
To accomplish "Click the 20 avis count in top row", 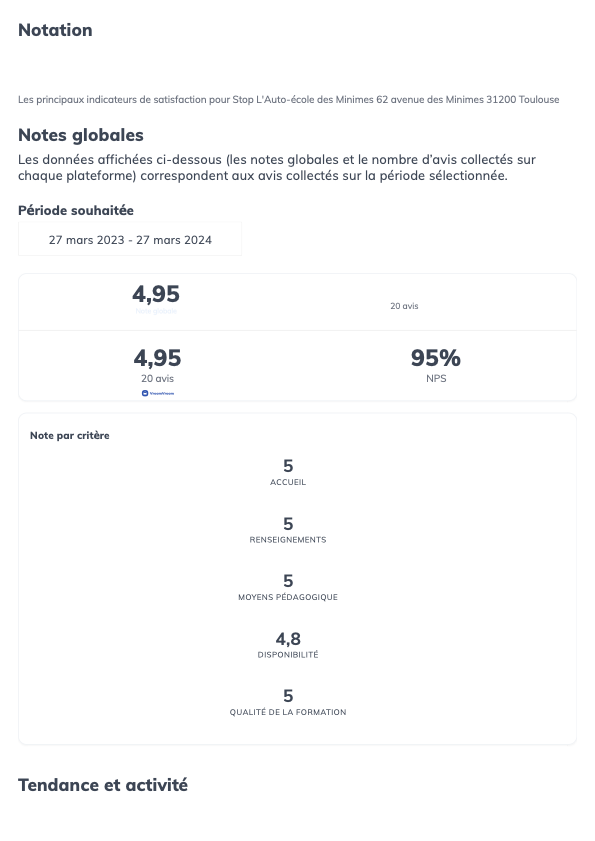I will pyautogui.click(x=405, y=306).
